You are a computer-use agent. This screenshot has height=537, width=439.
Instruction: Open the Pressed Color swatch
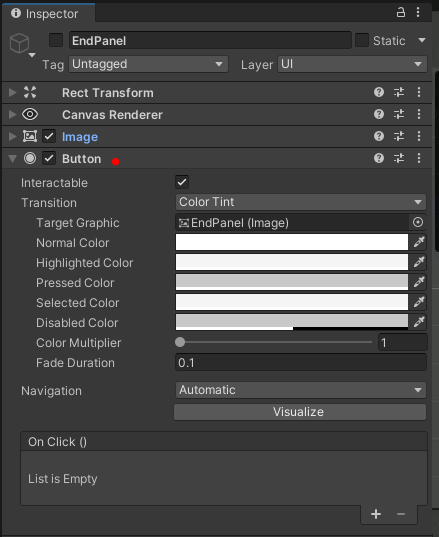pyautogui.click(x=292, y=282)
